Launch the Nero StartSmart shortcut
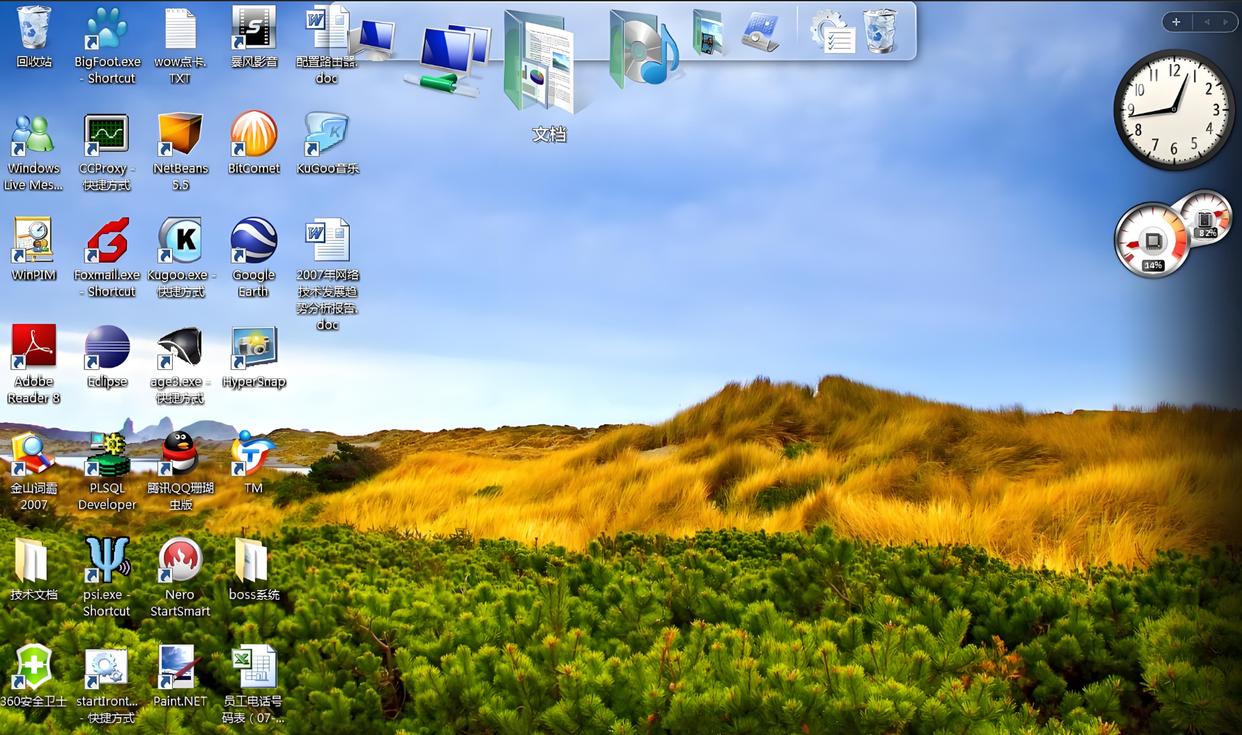Screen dimensions: 1242x735 coord(180,561)
